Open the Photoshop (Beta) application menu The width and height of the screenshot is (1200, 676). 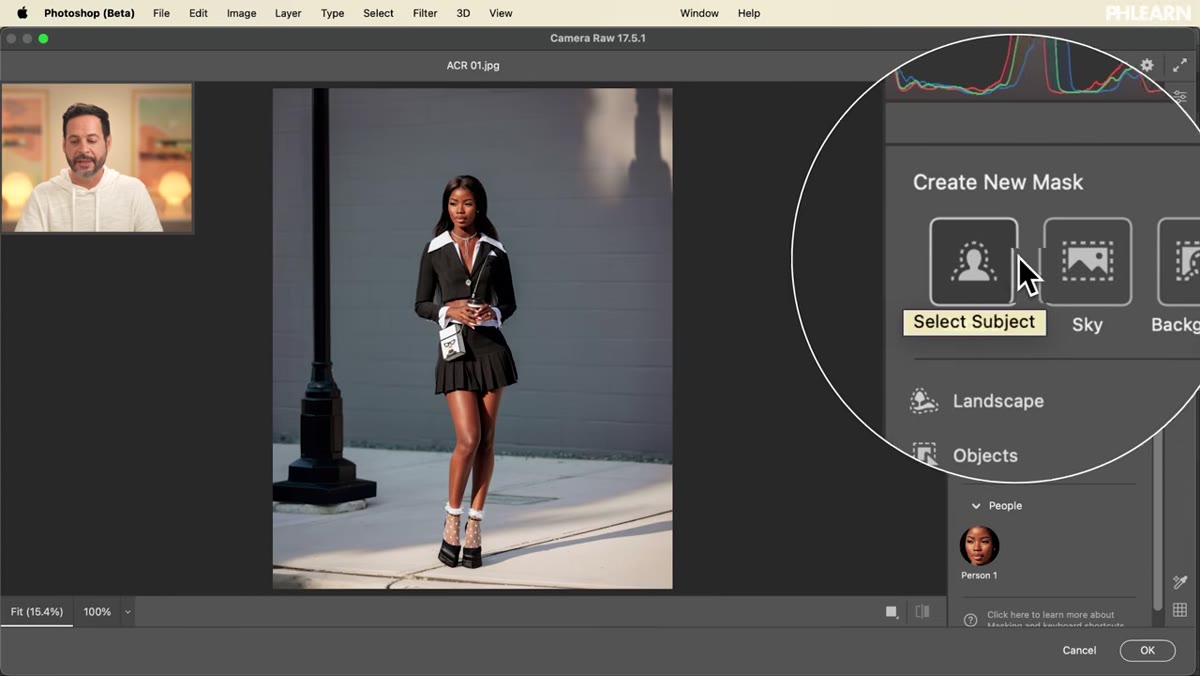(x=89, y=13)
